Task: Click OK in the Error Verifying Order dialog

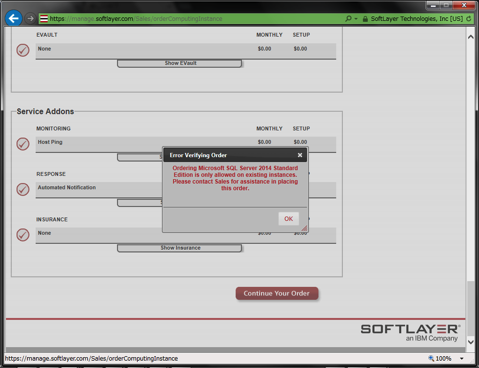Action: [x=289, y=219]
